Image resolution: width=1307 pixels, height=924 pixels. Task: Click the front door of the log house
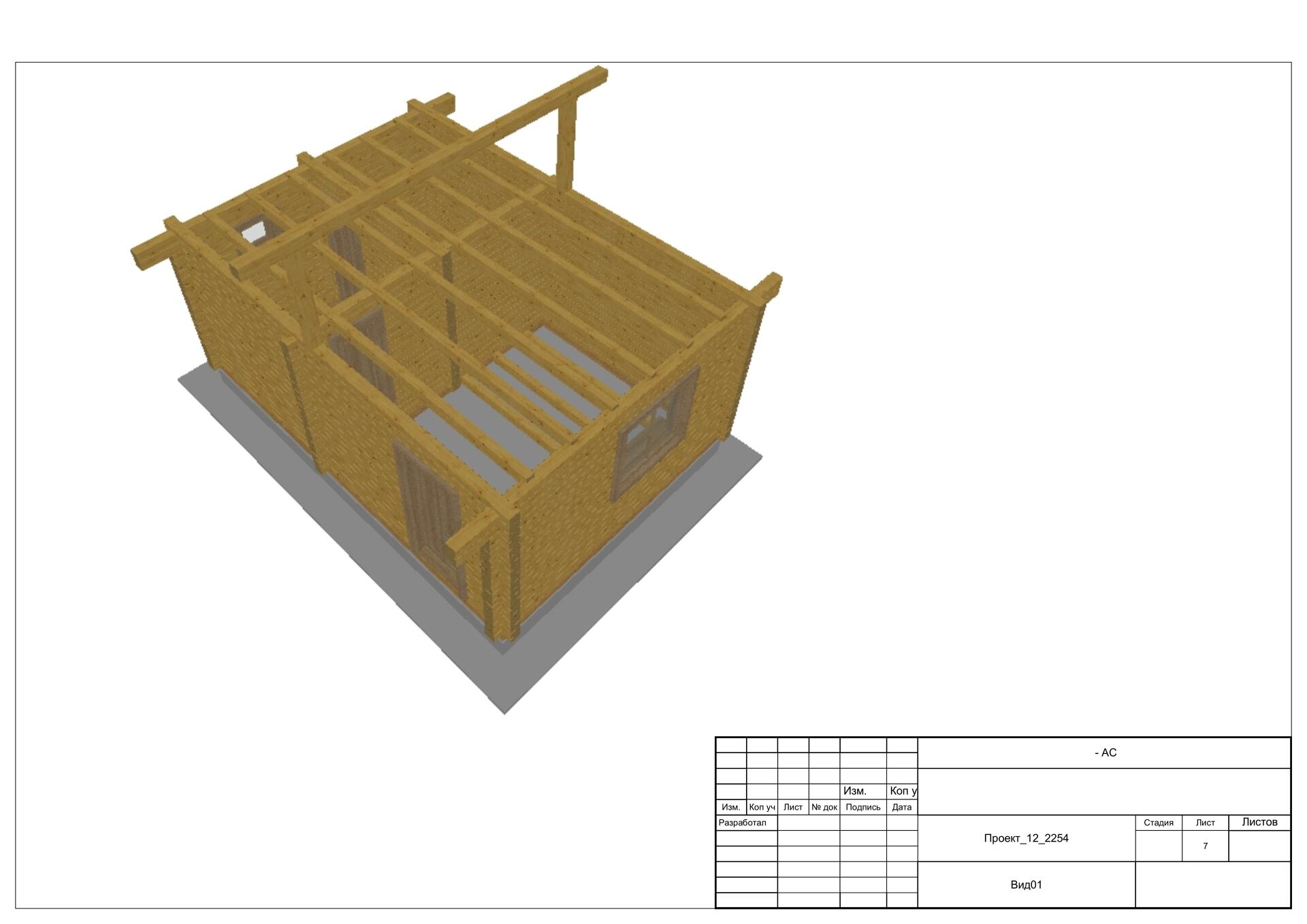pyautogui.click(x=429, y=510)
